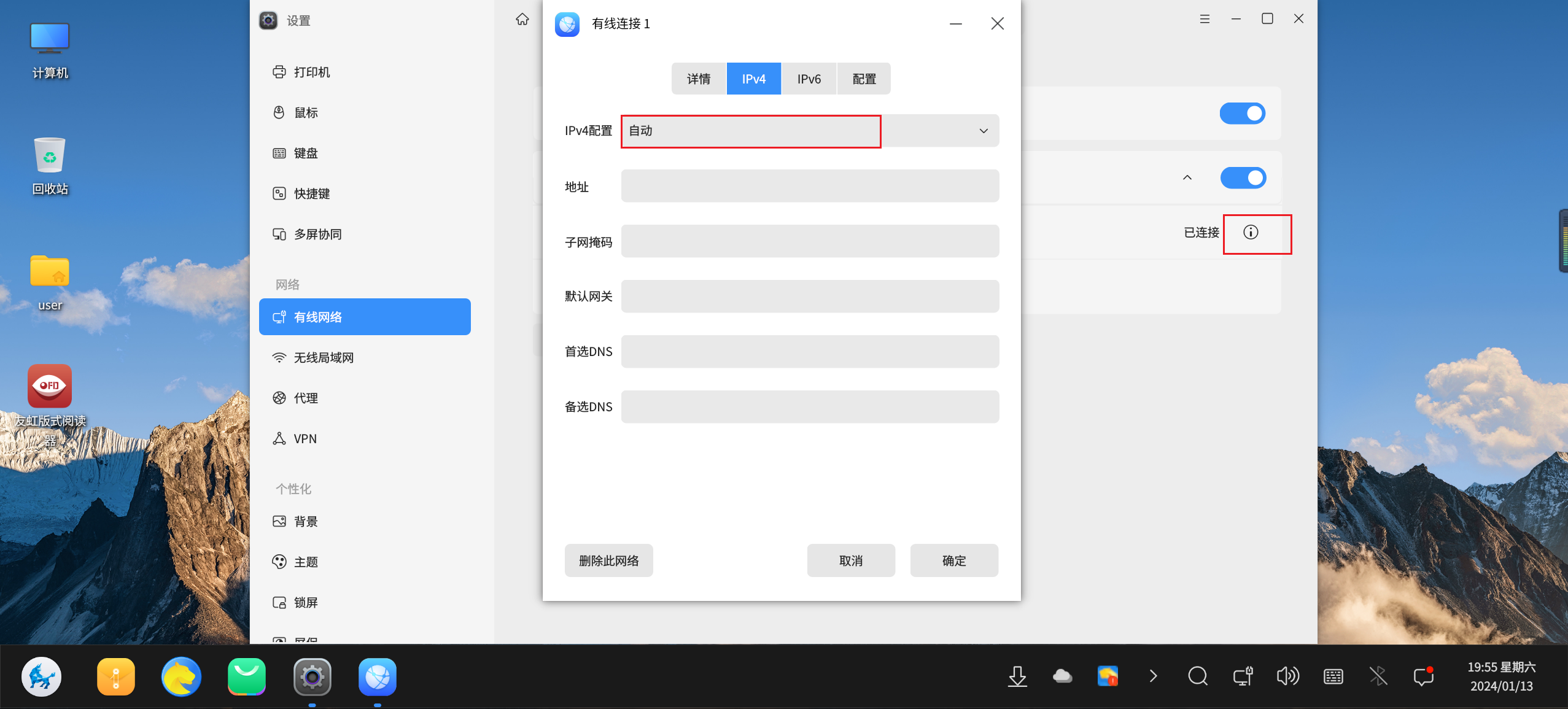Switch to the IPv6 tab

(x=809, y=79)
